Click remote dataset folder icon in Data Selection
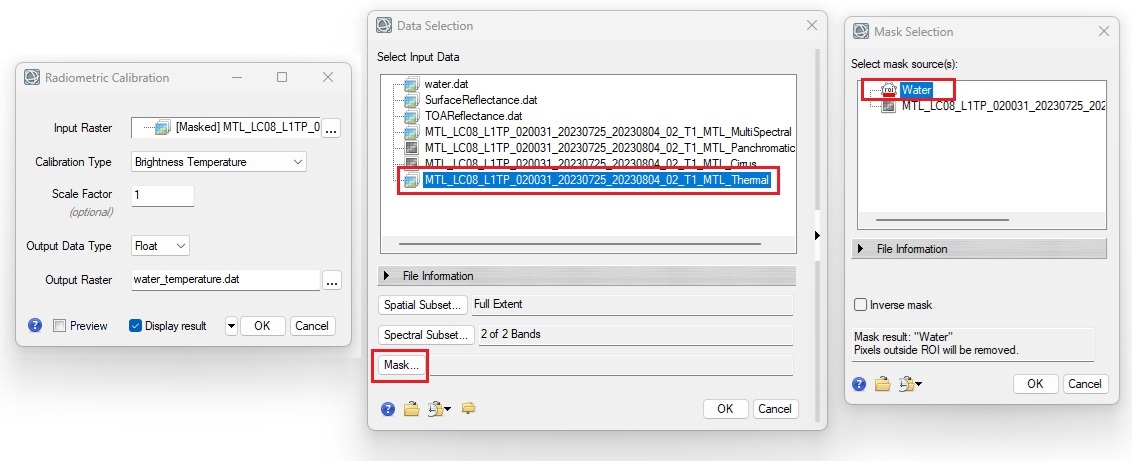 (x=468, y=408)
